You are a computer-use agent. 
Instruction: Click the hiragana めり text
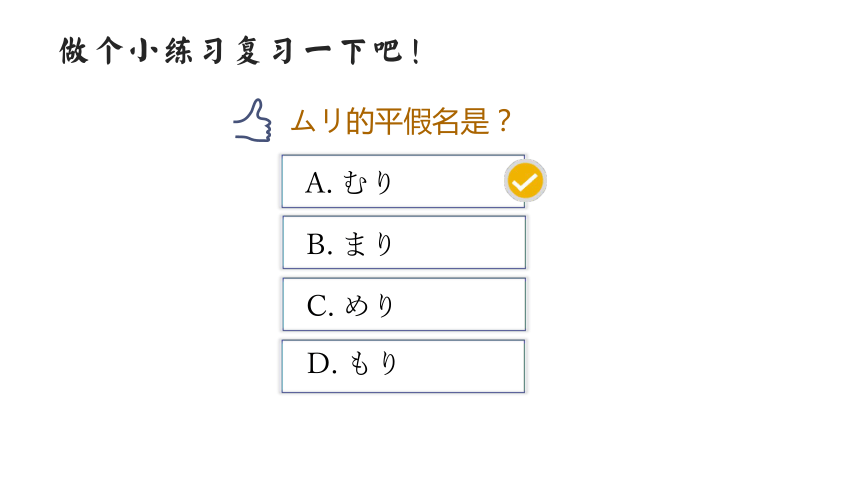pyautogui.click(x=369, y=306)
